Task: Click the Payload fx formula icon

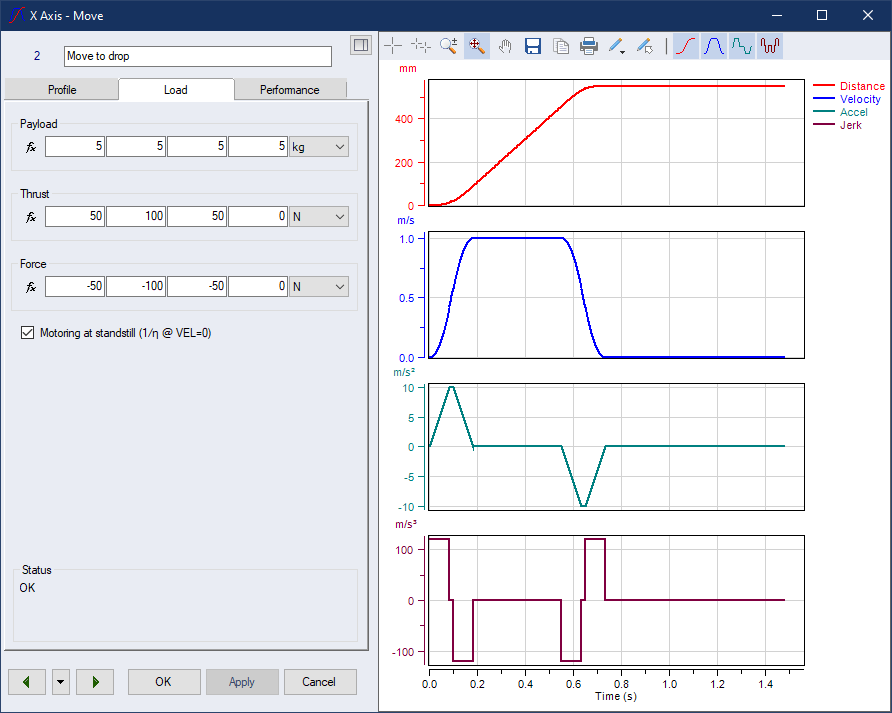Action: tap(31, 147)
